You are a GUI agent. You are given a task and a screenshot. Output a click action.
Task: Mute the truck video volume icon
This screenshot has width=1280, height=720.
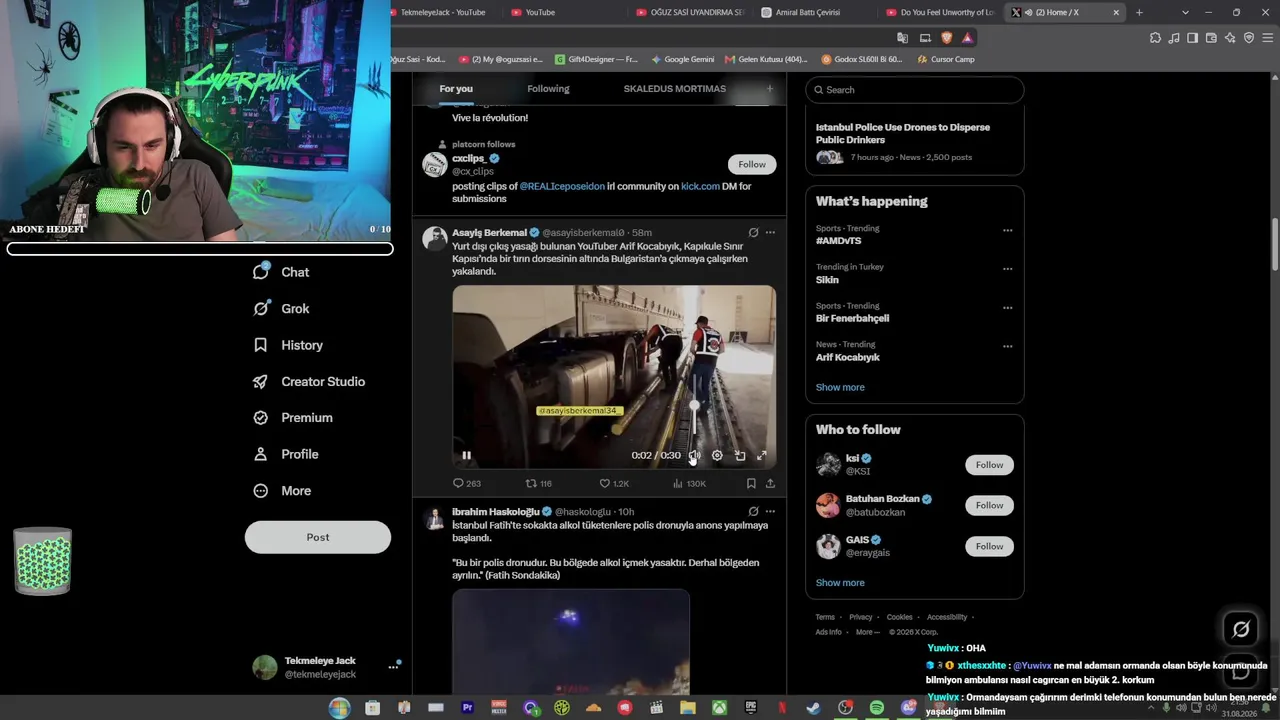[x=695, y=455]
